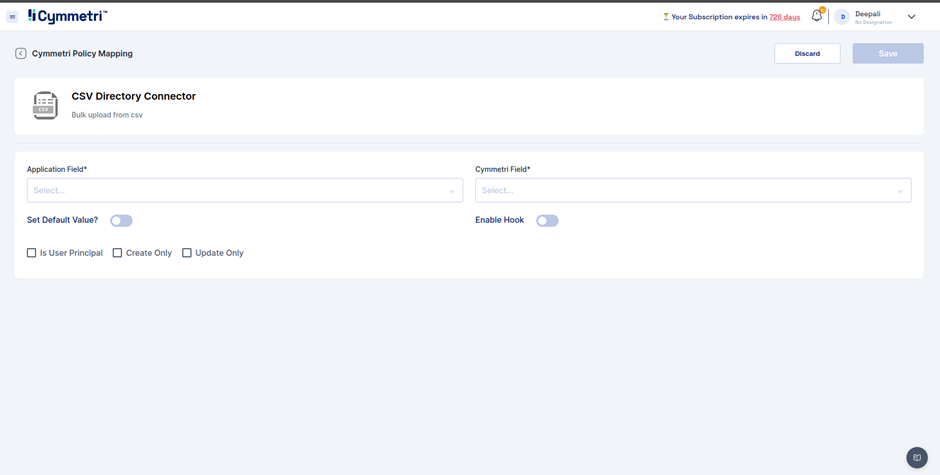
Task: Open the help guide floating icon
Action: (917, 458)
